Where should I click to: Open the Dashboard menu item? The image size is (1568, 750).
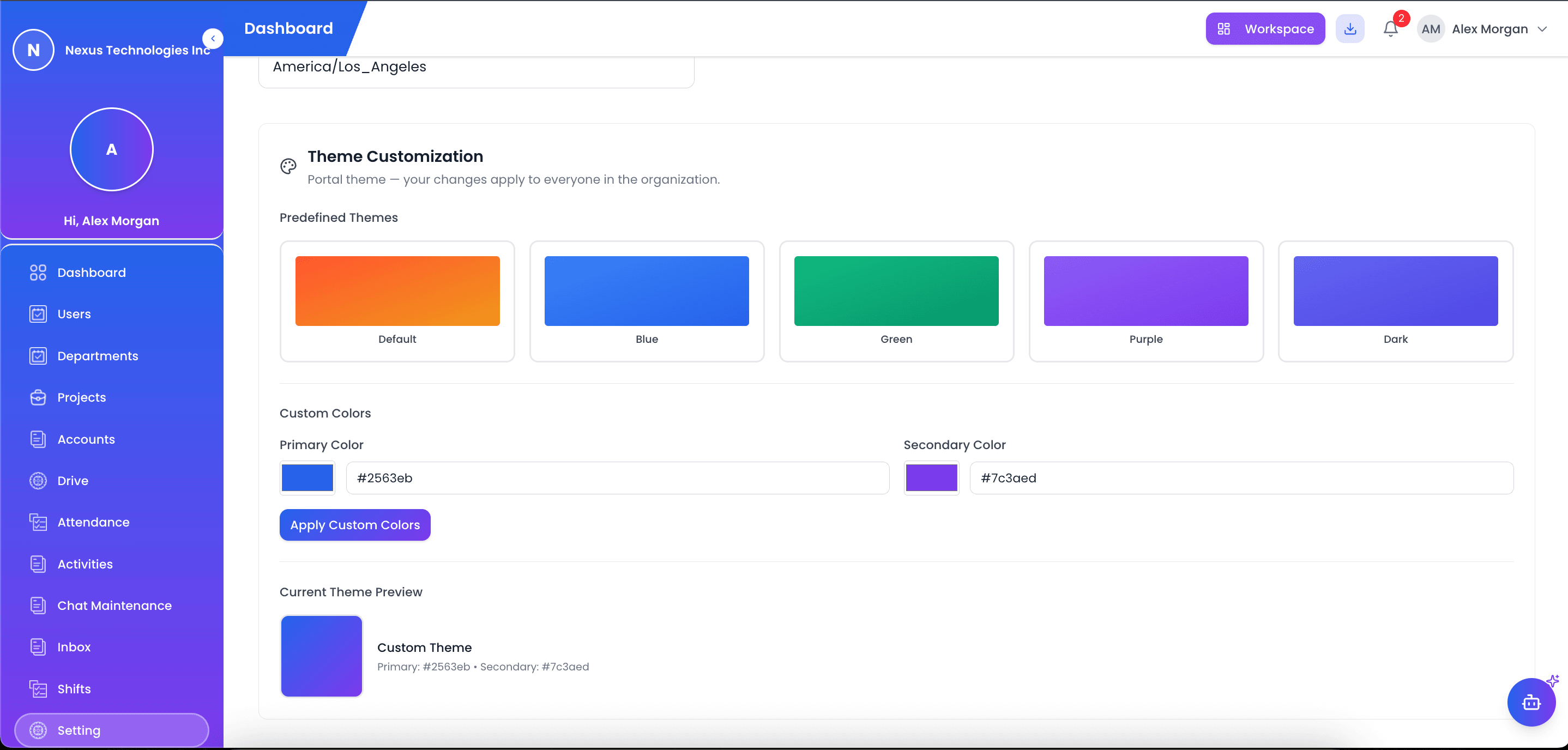(x=91, y=273)
